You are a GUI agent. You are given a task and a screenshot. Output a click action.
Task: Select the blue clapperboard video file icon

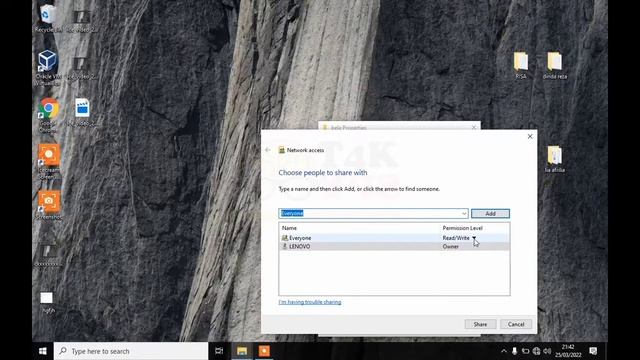coord(82,108)
